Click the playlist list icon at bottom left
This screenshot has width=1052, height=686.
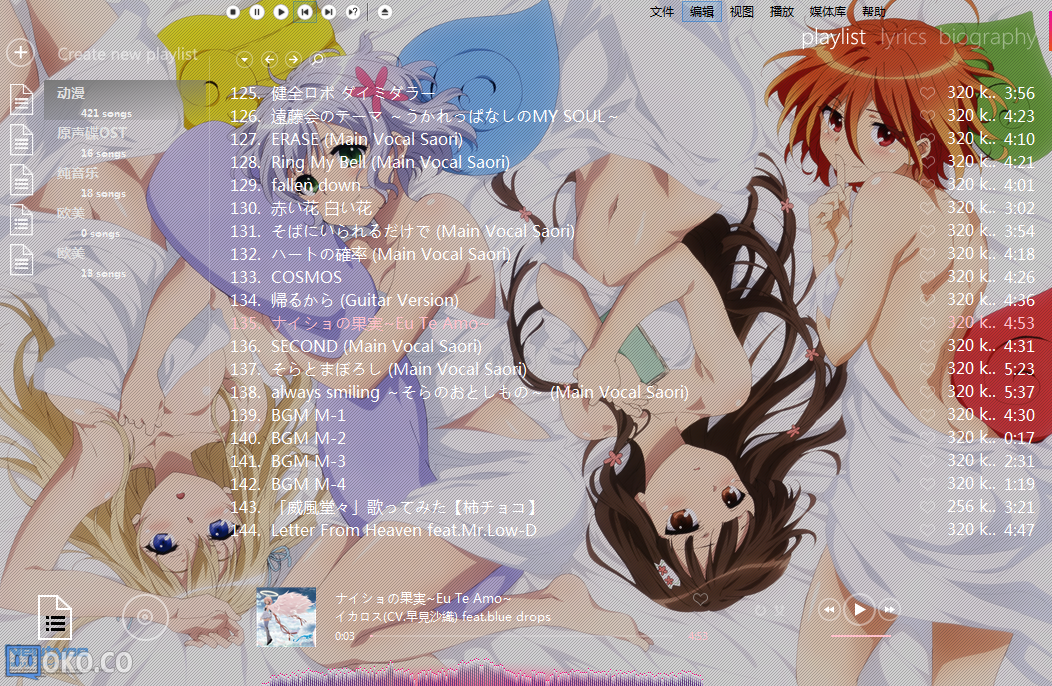tap(55, 618)
